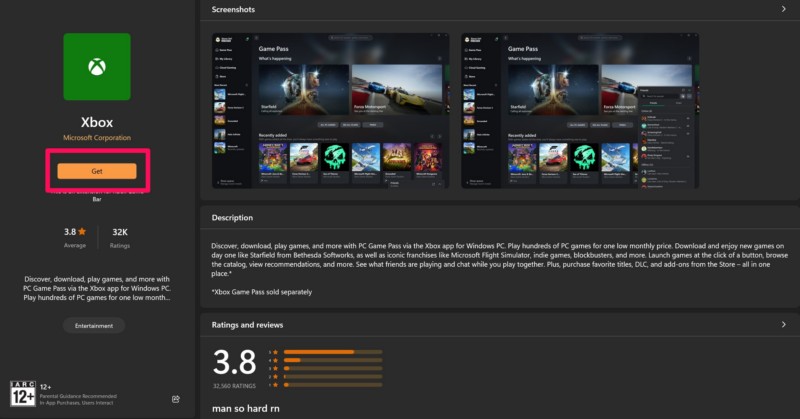Expand Ratings and reviews with its chevron
The width and height of the screenshot is (800, 419).
tap(782, 325)
